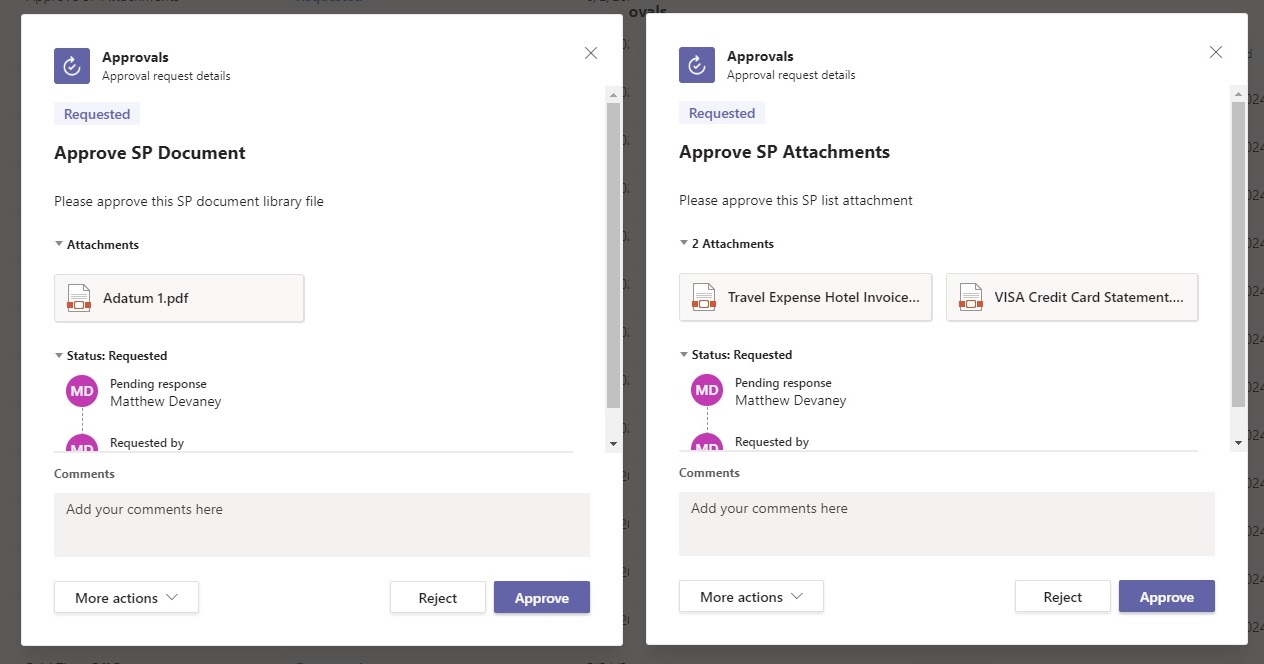Click the PDF icon on Adatum 1.pdf

(x=78, y=297)
